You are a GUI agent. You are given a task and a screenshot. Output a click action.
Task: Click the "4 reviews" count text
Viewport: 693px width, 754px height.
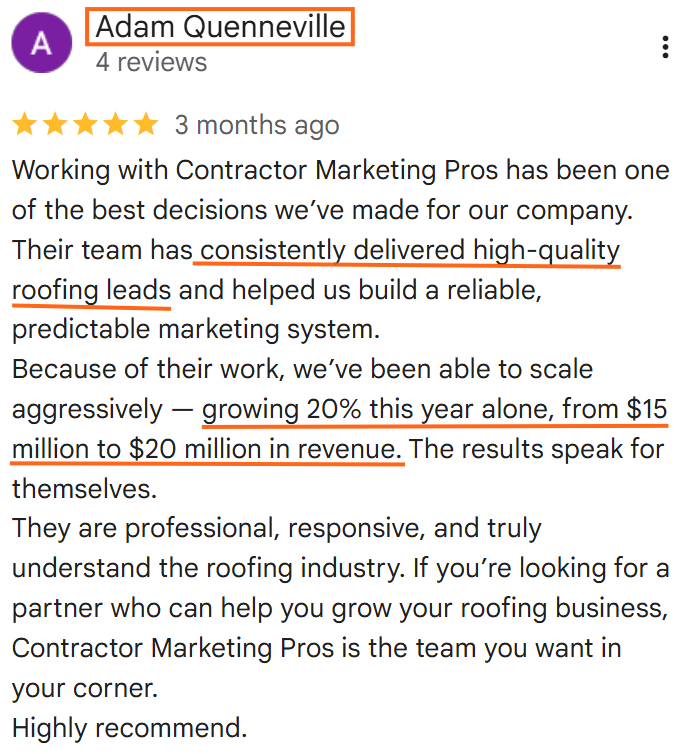(151, 62)
